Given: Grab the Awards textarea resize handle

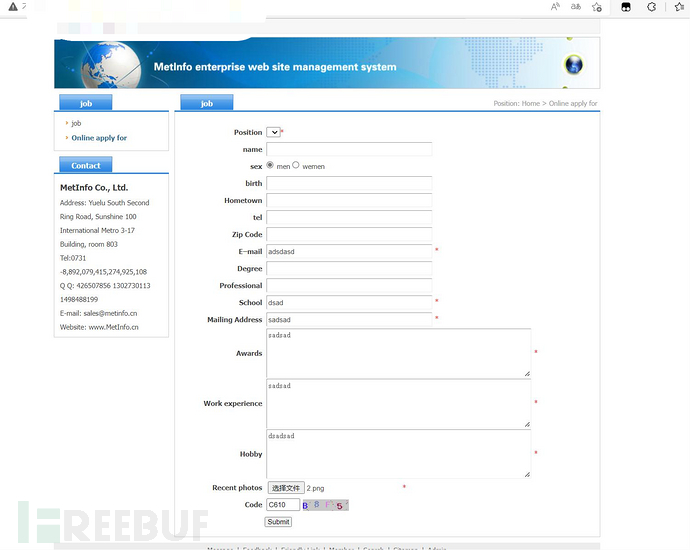Looking at the screenshot, I should coord(527,374).
